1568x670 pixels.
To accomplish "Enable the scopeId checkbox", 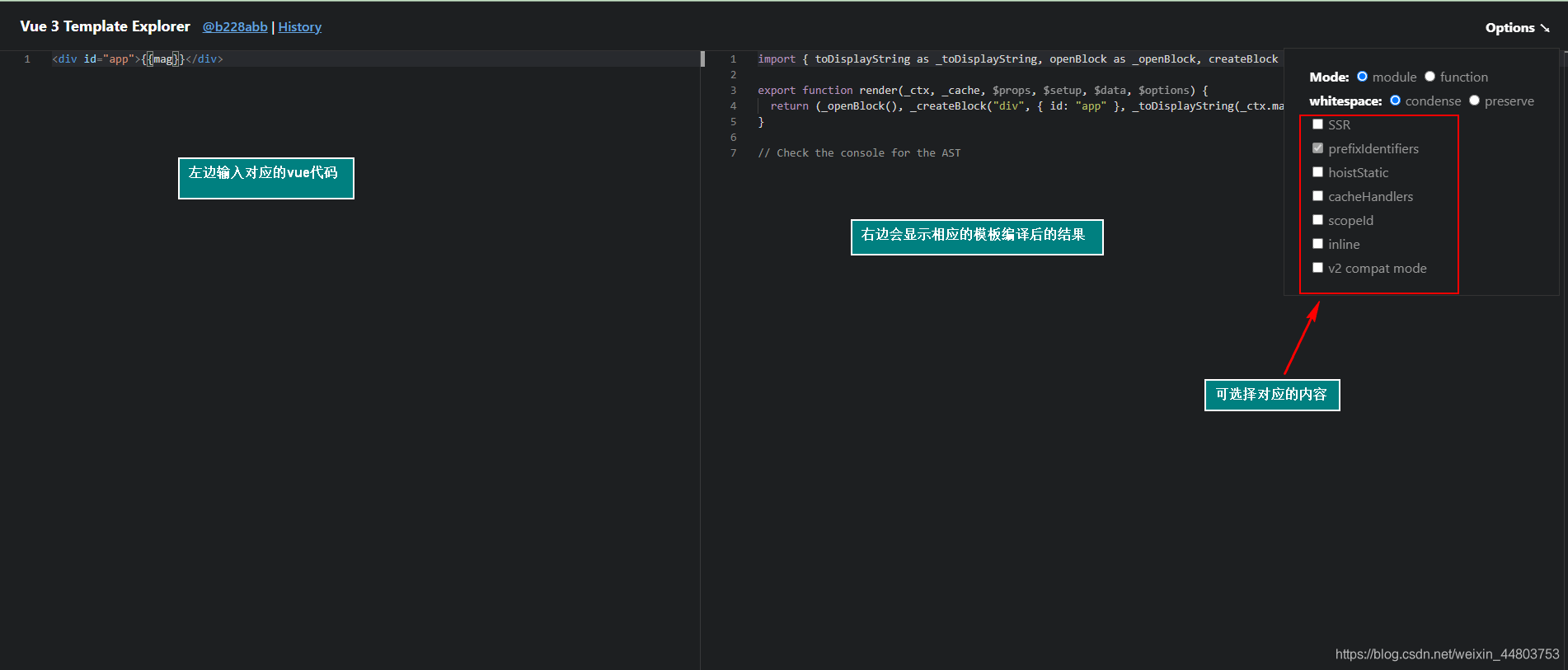I will pyautogui.click(x=1317, y=220).
